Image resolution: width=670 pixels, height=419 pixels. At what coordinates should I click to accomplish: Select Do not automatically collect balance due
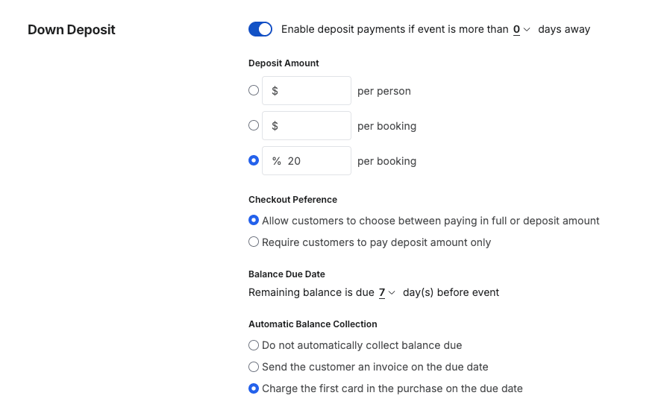click(254, 345)
